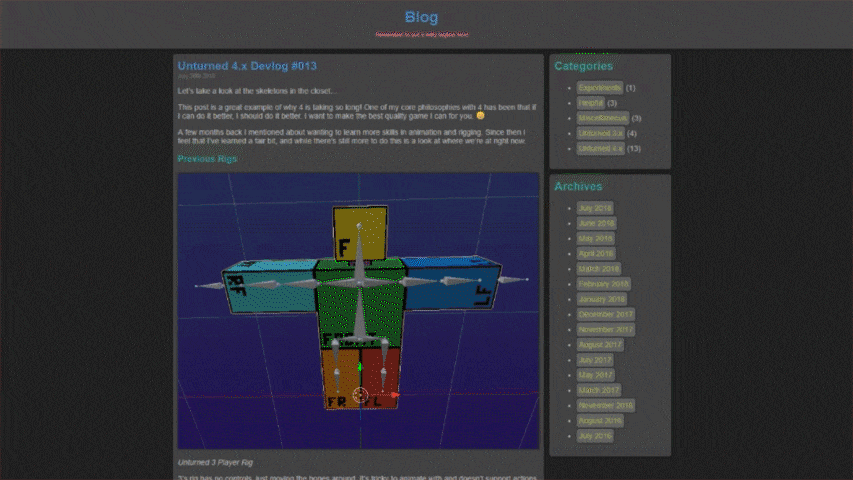
Task: Open the June 2018 archive
Action: 596,223
